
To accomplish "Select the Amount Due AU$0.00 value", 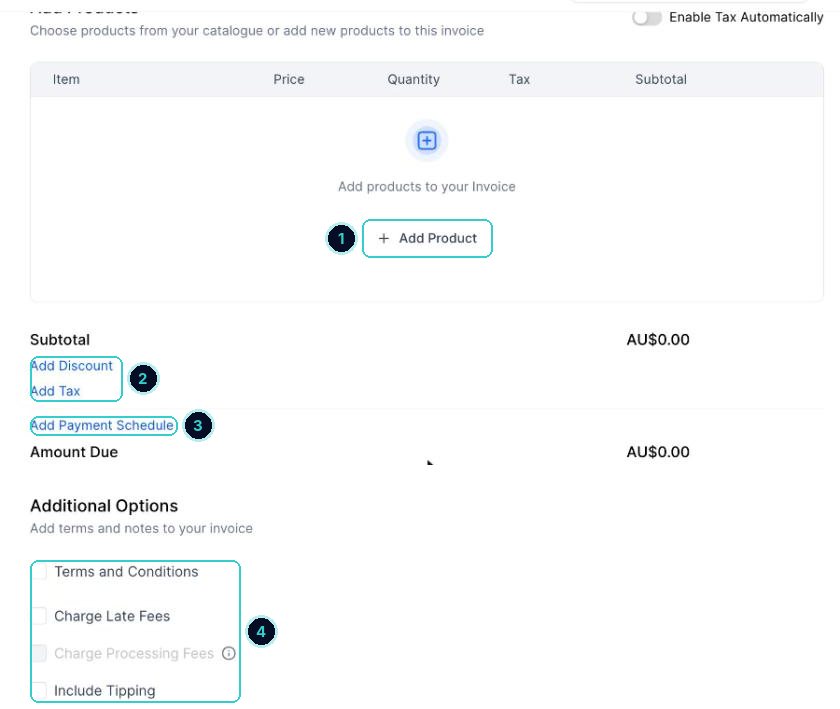I will tap(658, 452).
